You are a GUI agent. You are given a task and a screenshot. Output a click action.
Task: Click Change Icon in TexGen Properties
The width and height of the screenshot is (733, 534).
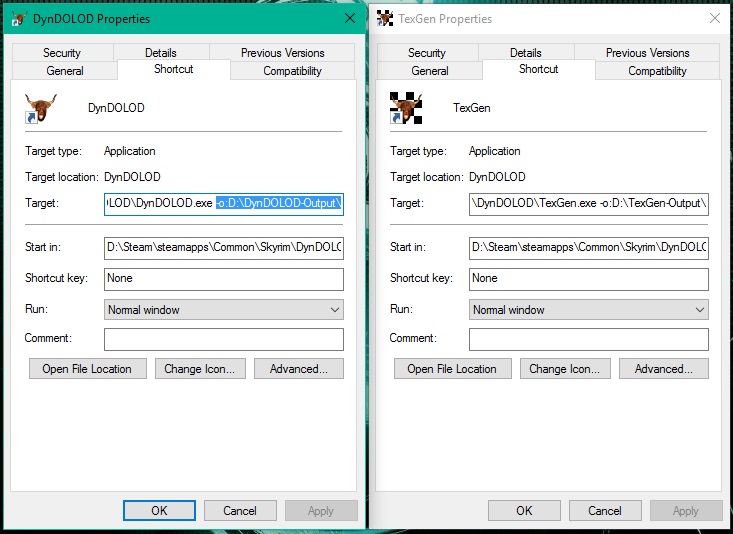click(x=565, y=368)
